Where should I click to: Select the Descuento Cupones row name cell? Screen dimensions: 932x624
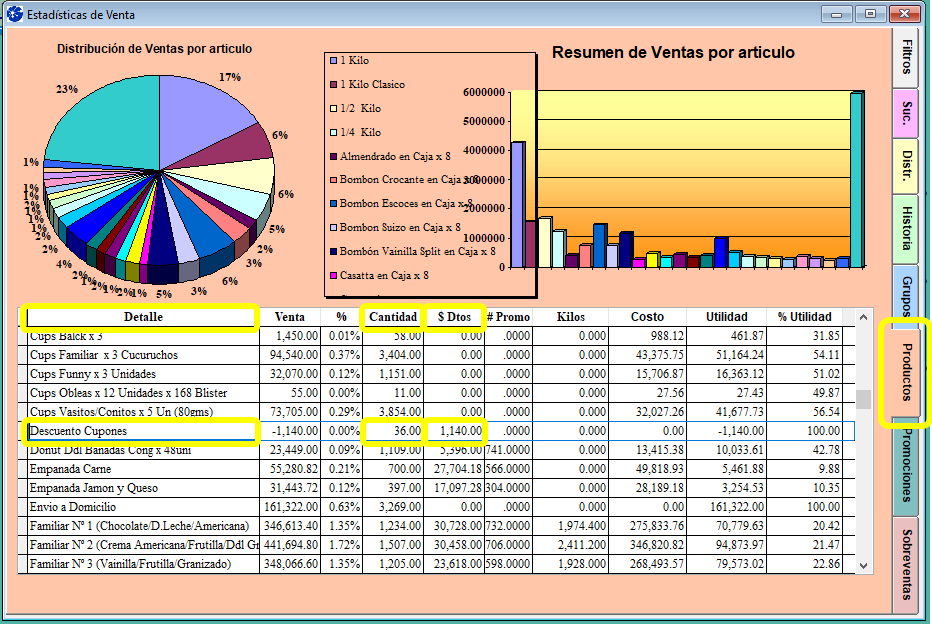(139, 431)
